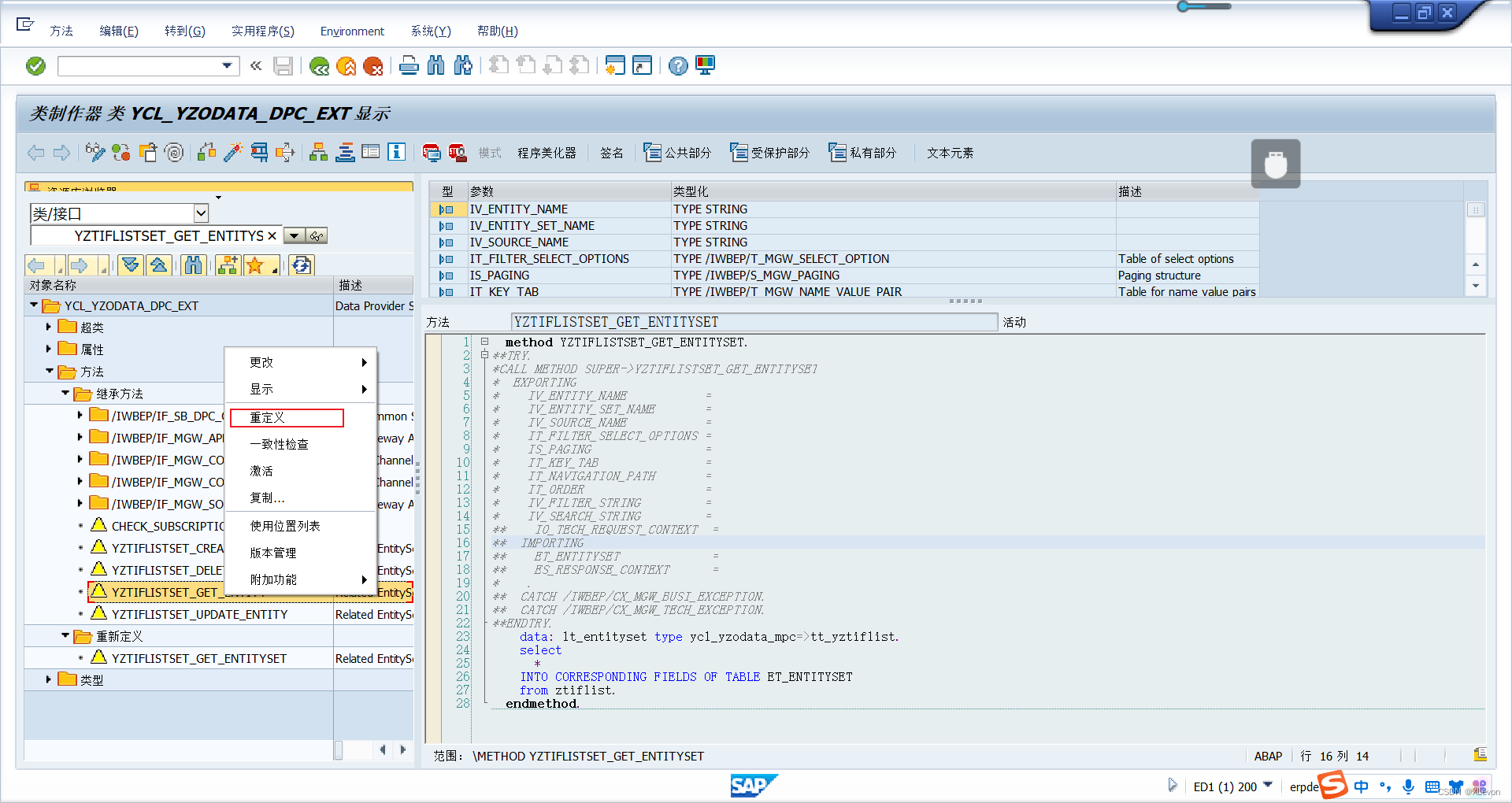
Task: Collapse the 重新定义 folder node
Action: (65, 635)
